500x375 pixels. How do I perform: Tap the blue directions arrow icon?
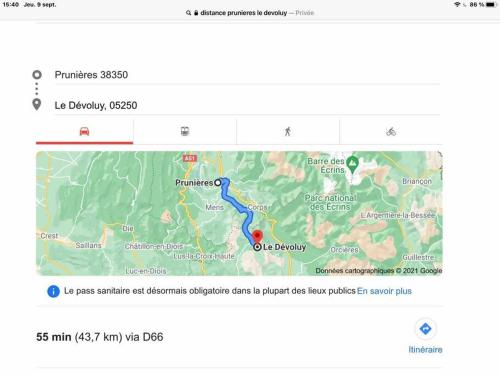click(x=425, y=329)
